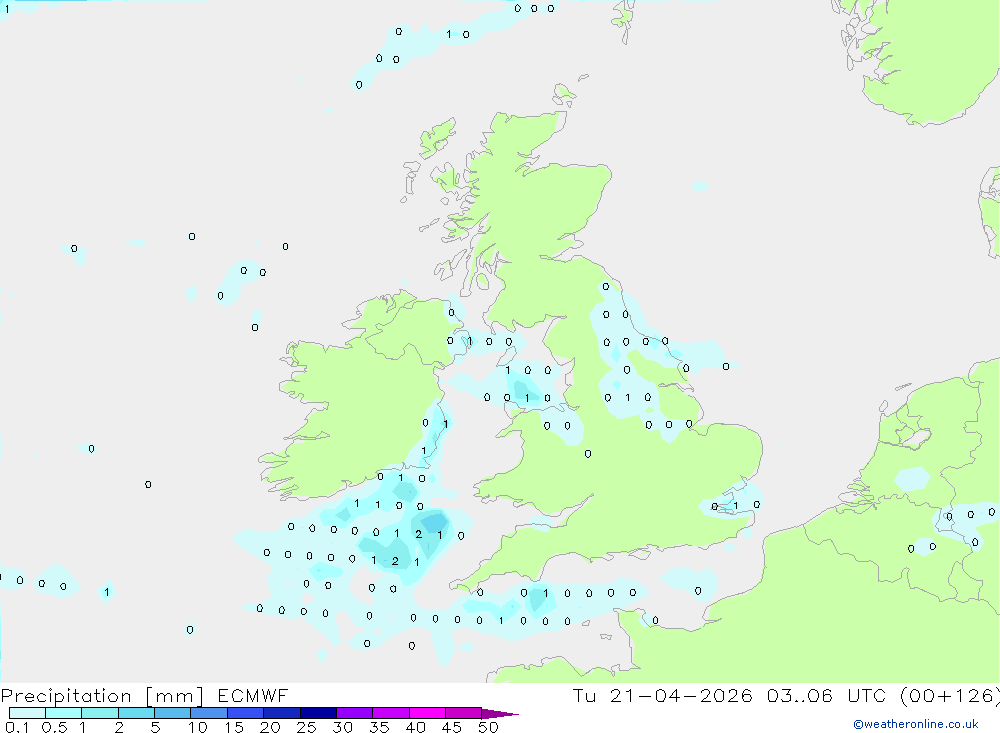Click the "(00+126)" forecast offset text
The width and height of the screenshot is (1000, 733).
point(950,696)
